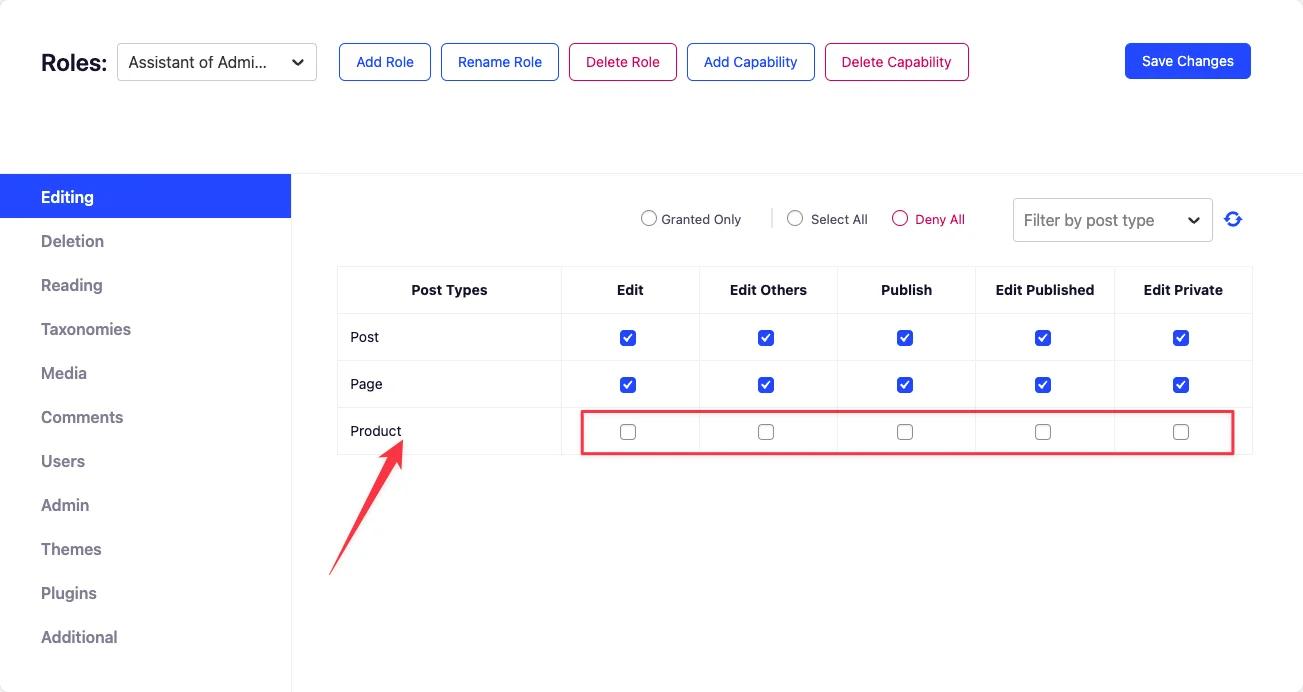
Task: Switch to the Reading tab
Action: [x=145, y=285]
